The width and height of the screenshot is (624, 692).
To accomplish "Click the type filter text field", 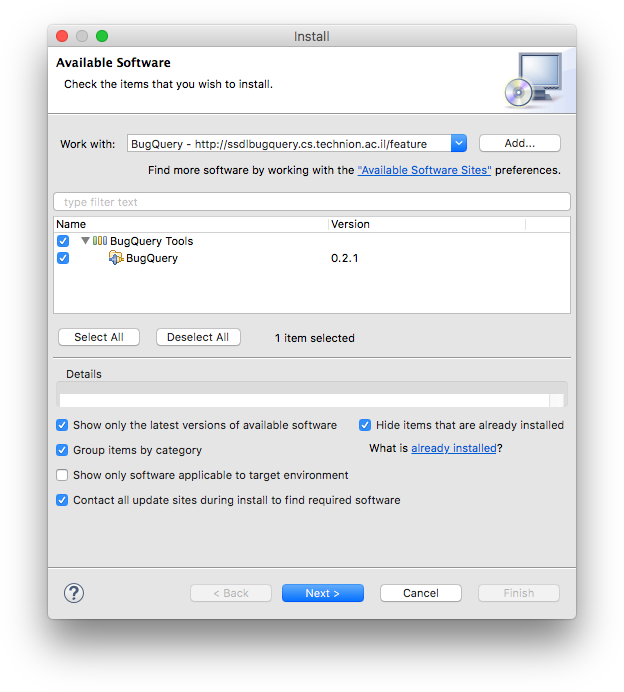I will pyautogui.click(x=312, y=202).
